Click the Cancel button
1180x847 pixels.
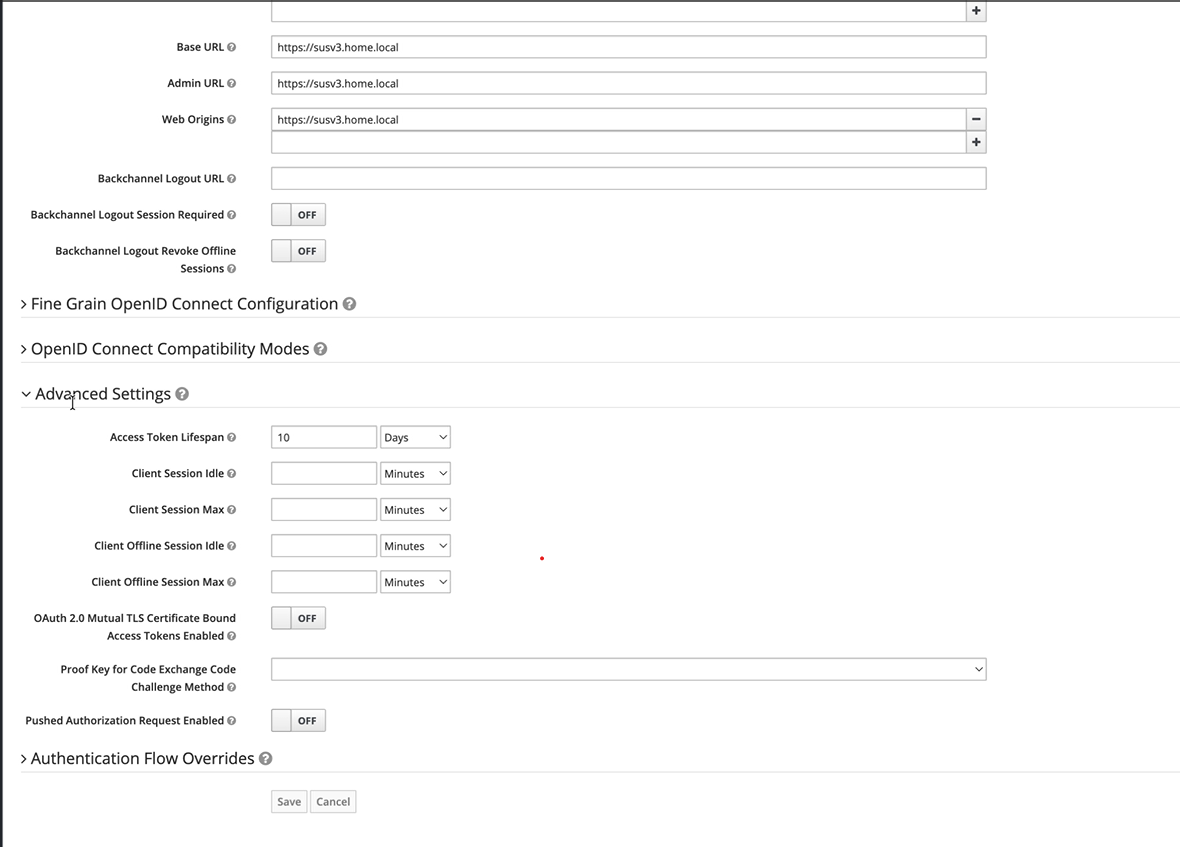coord(333,802)
